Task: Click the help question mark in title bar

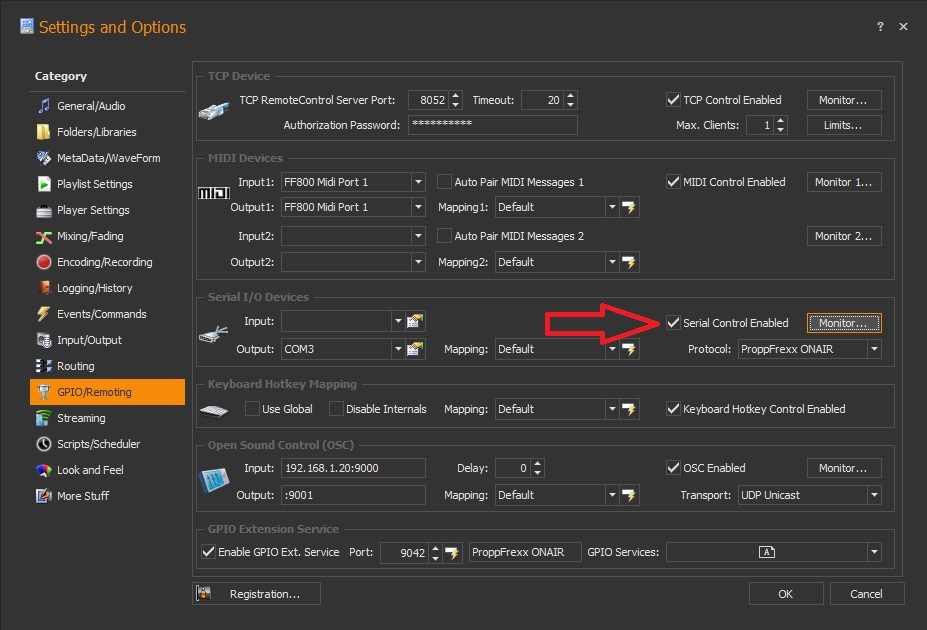Action: pyautogui.click(x=880, y=27)
